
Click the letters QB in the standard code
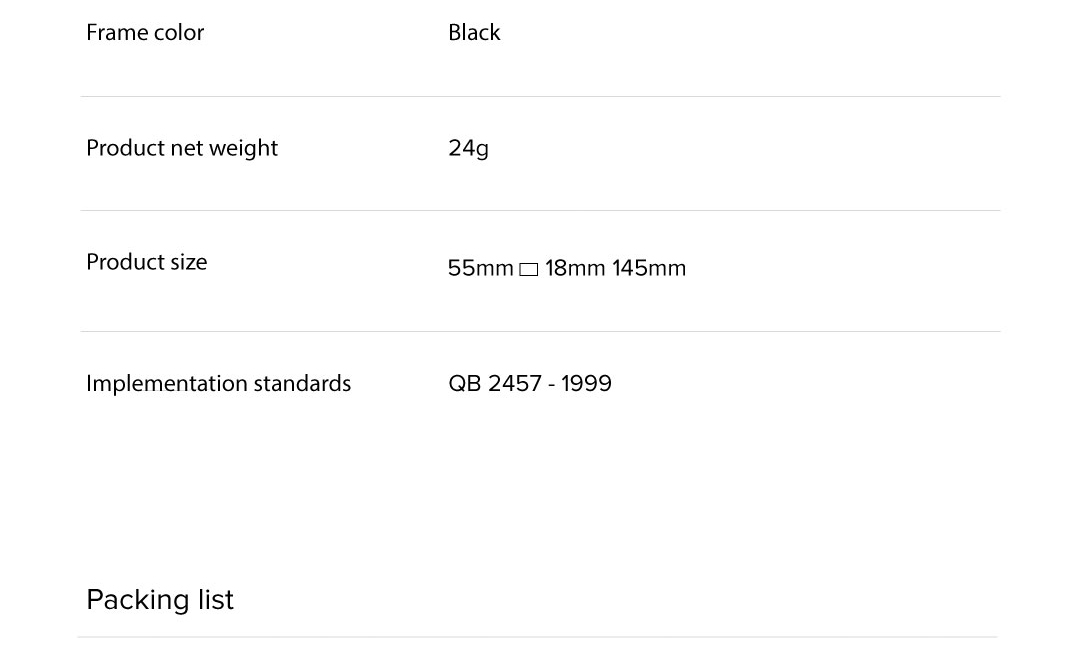tap(465, 384)
